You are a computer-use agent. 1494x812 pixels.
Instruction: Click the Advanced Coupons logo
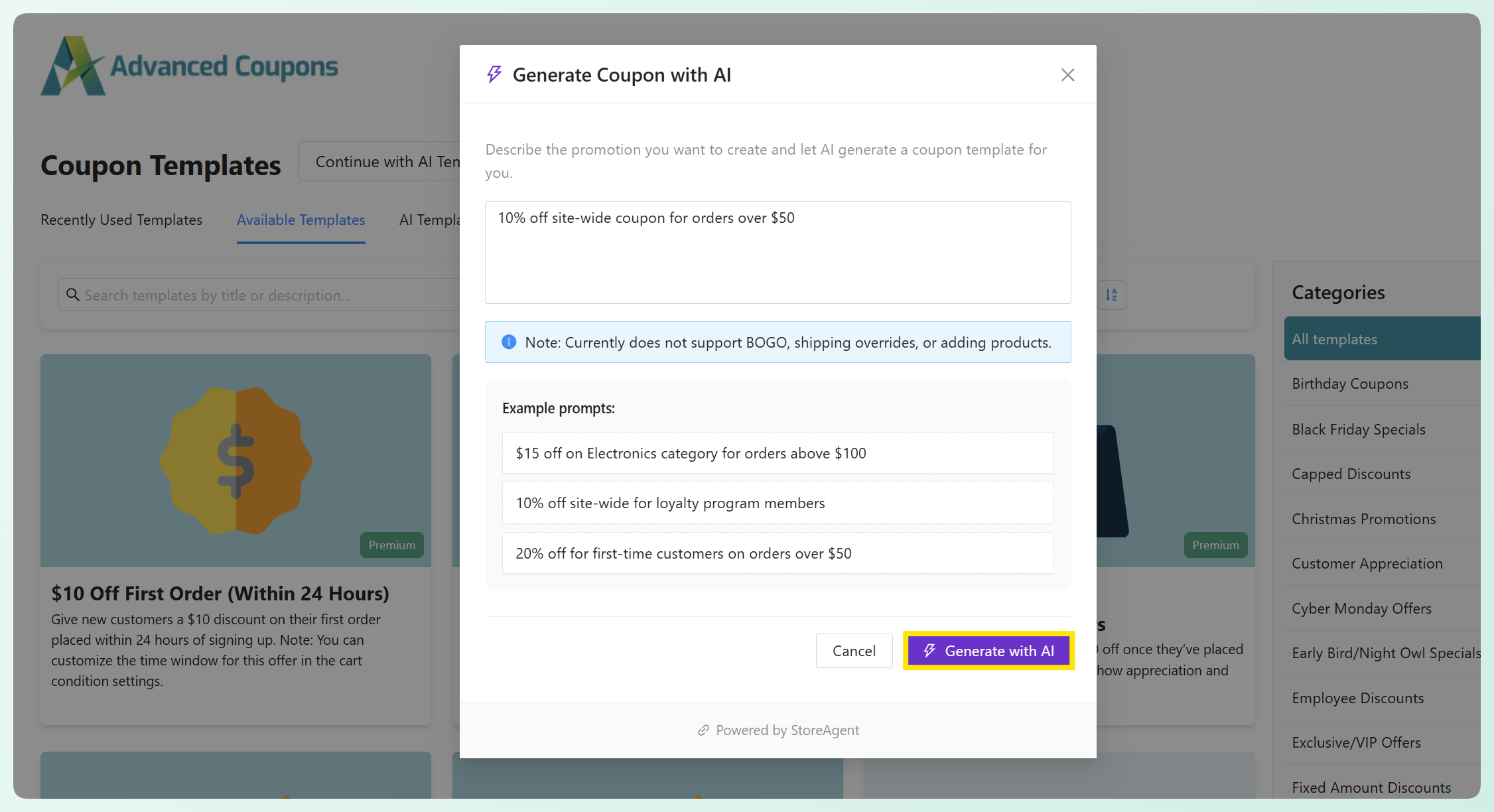pyautogui.click(x=190, y=66)
